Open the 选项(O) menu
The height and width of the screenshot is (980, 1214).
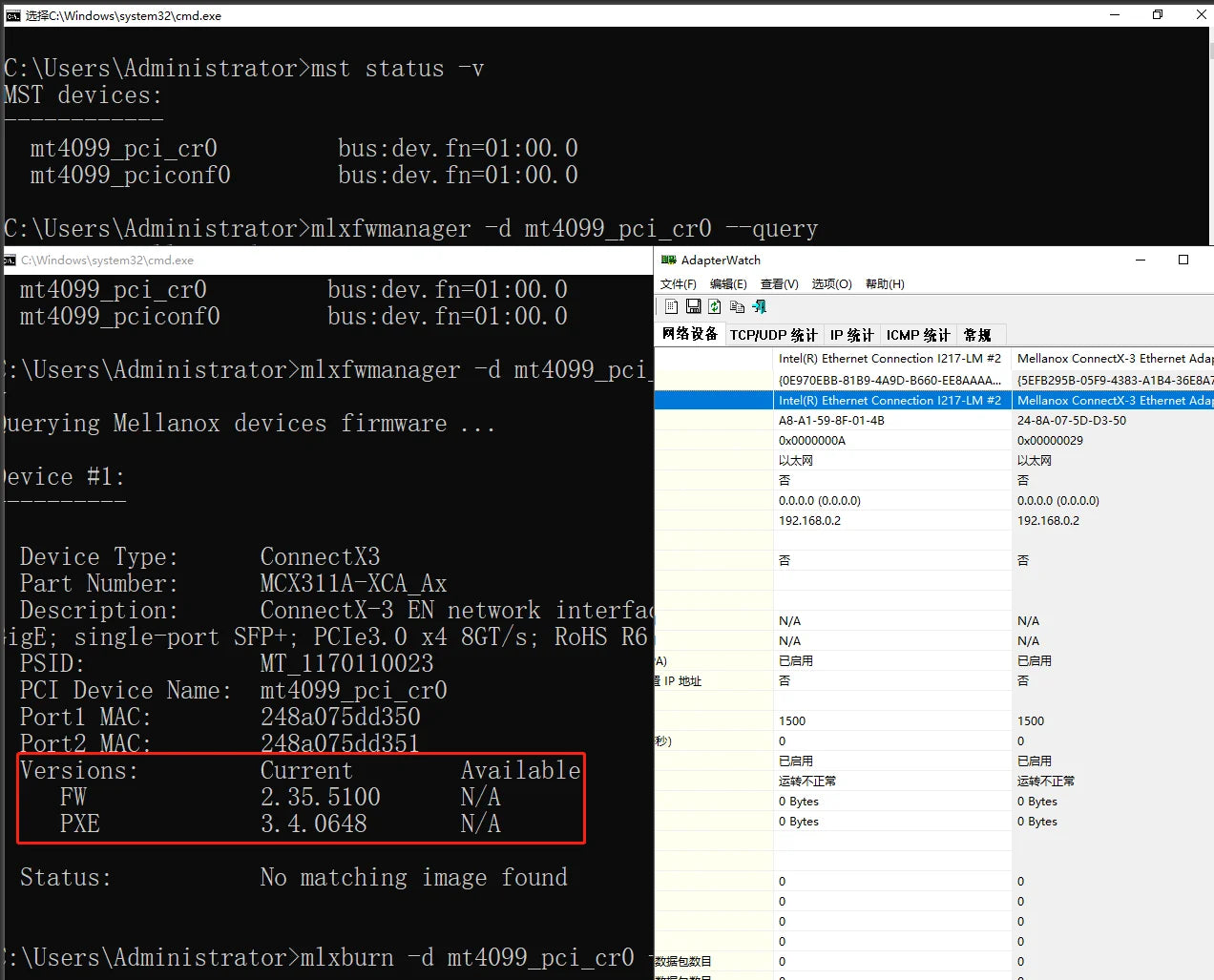831,284
